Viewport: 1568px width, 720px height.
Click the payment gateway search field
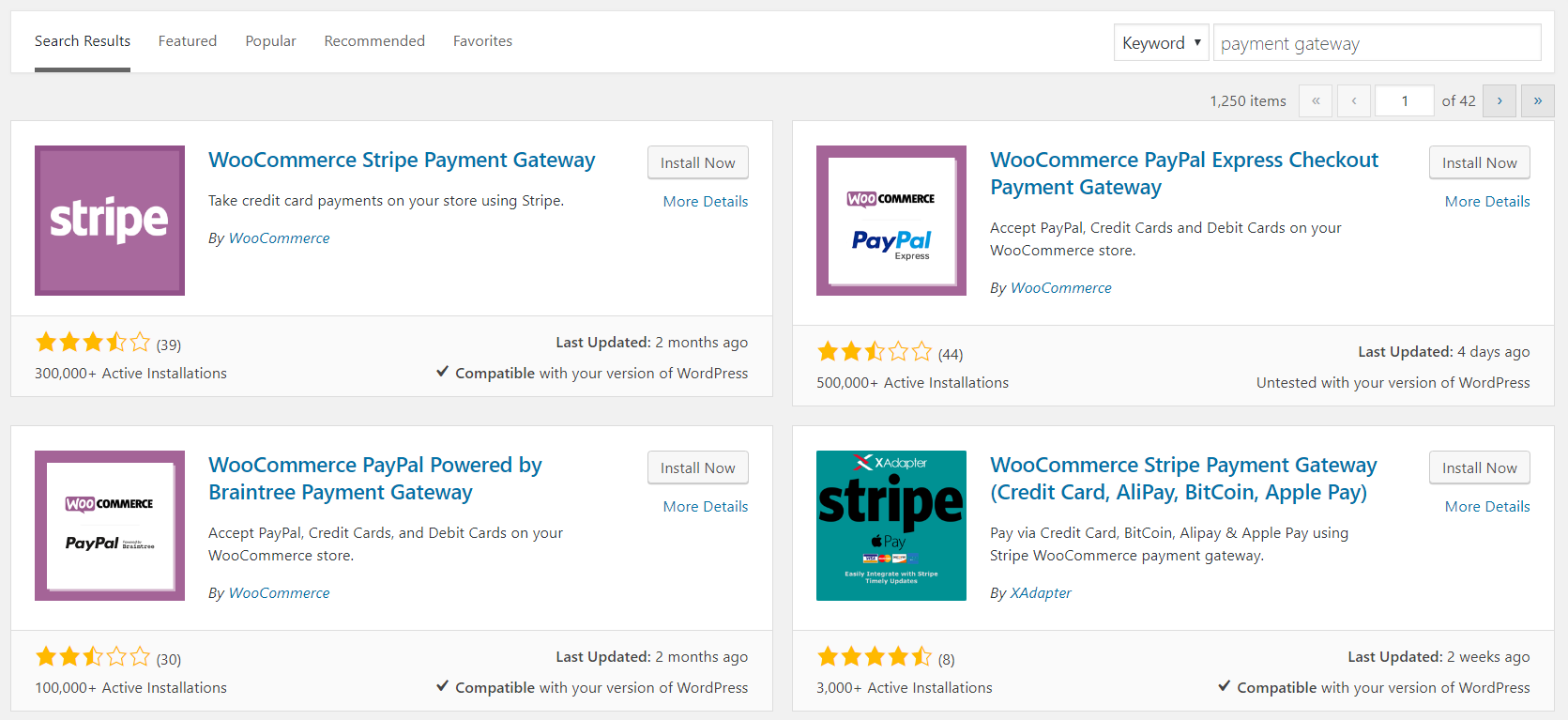tap(1377, 42)
